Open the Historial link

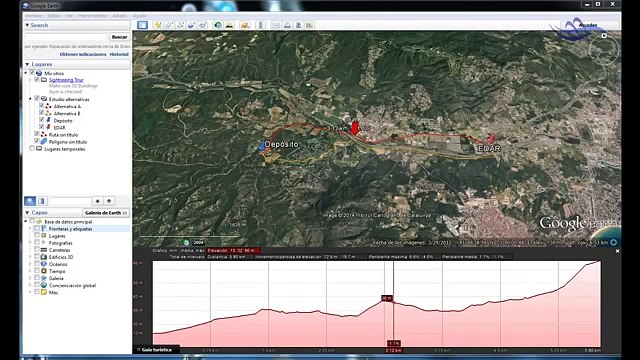click(119, 54)
